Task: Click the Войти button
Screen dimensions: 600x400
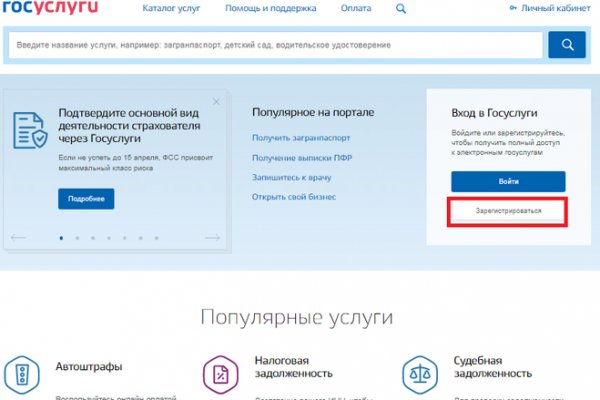Action: coord(508,182)
